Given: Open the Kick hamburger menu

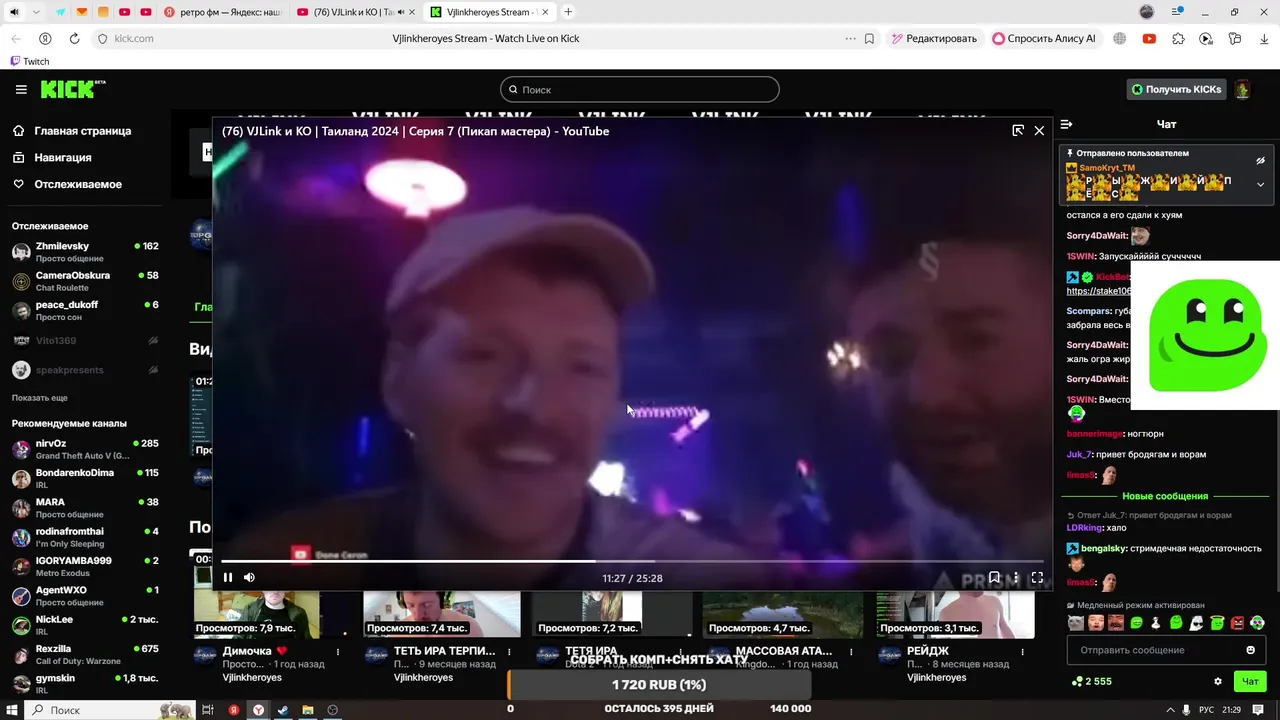Looking at the screenshot, I should [21, 89].
